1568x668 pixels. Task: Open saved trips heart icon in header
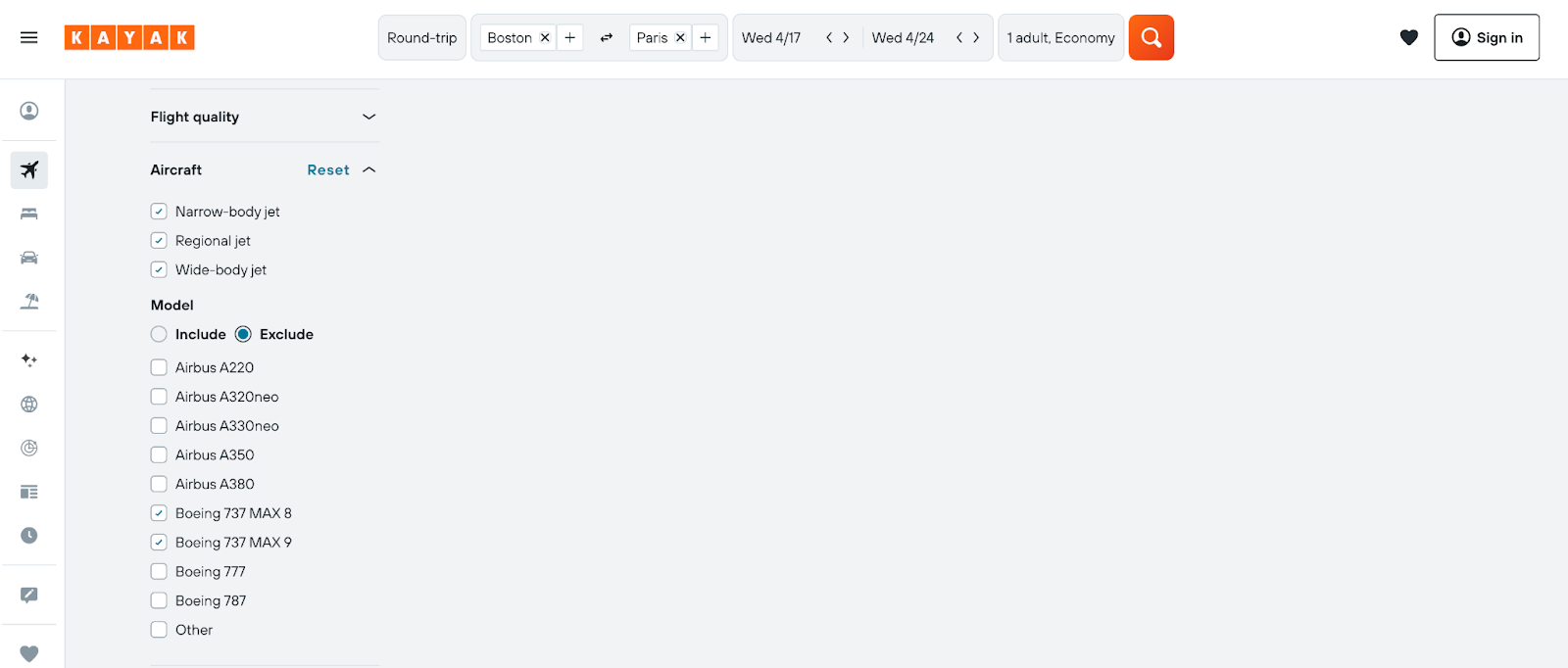(x=1409, y=37)
